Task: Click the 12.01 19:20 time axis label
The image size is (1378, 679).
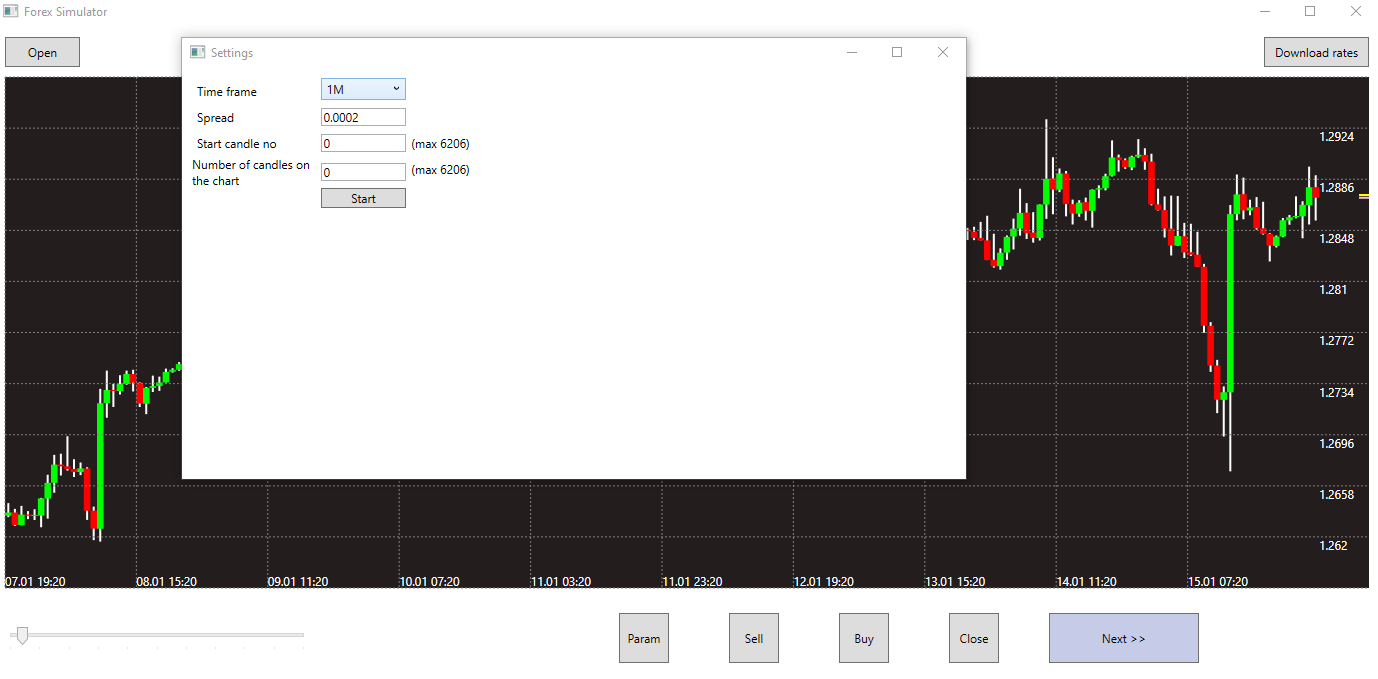Action: [824, 581]
